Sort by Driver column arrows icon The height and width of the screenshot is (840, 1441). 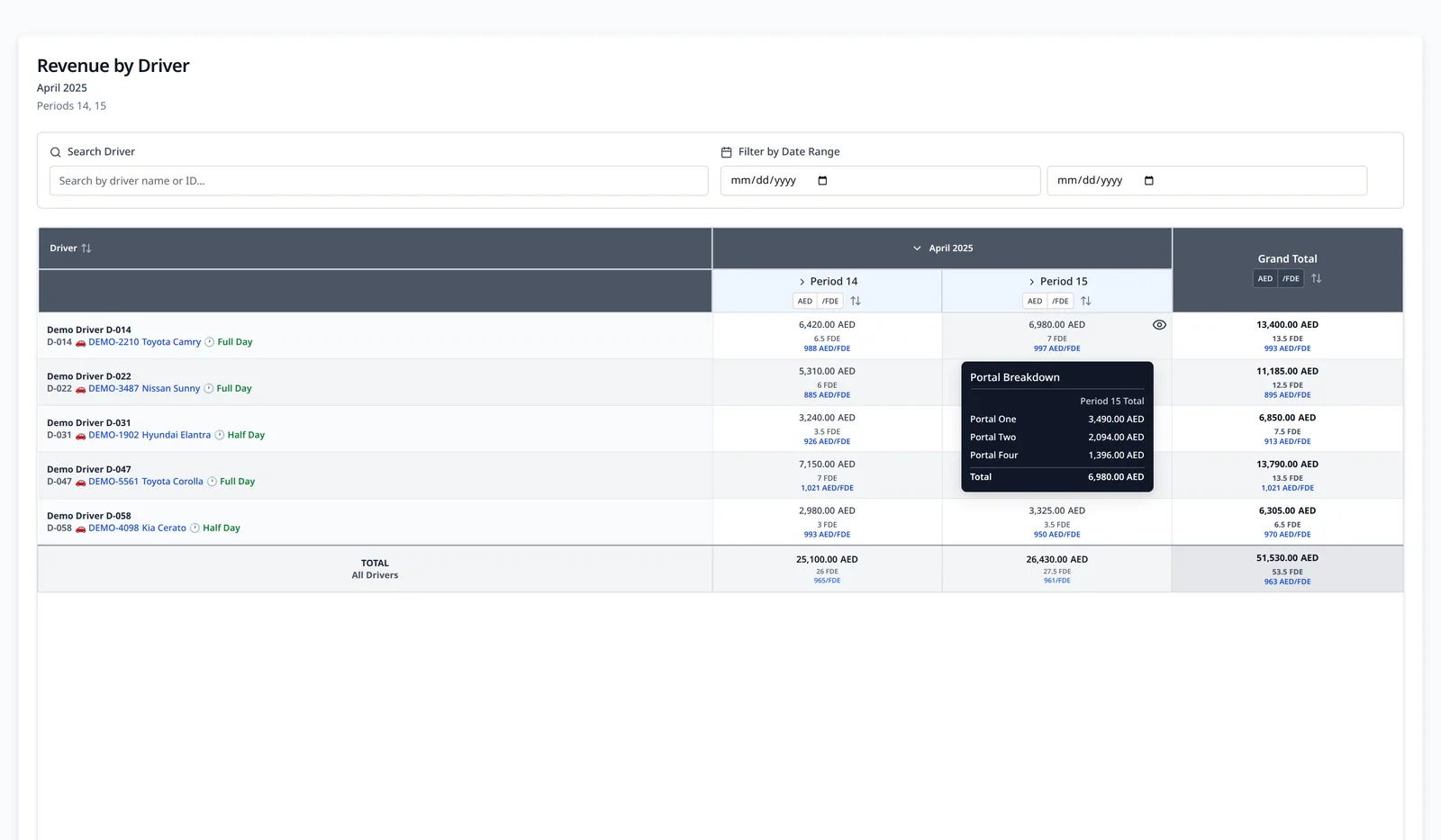coord(86,248)
